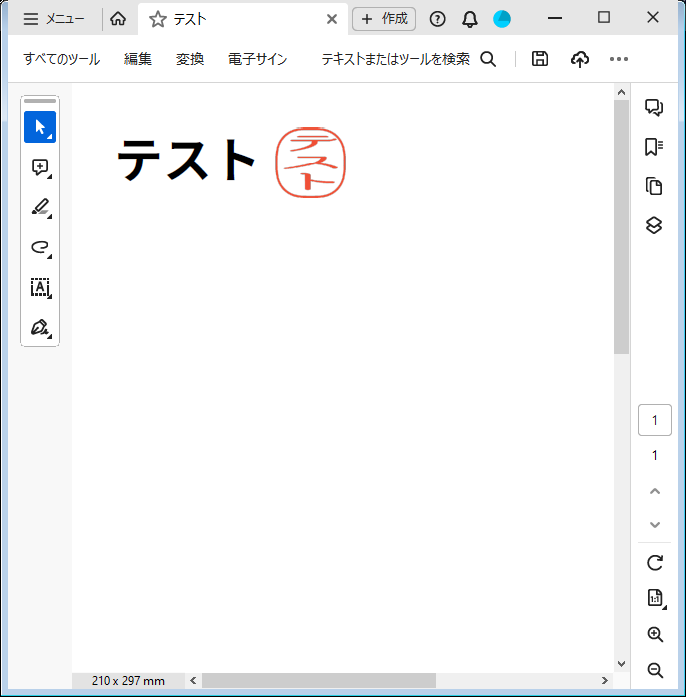Click the vertical scrollbar up arrow
Screen dimensions: 686x697
622,92
